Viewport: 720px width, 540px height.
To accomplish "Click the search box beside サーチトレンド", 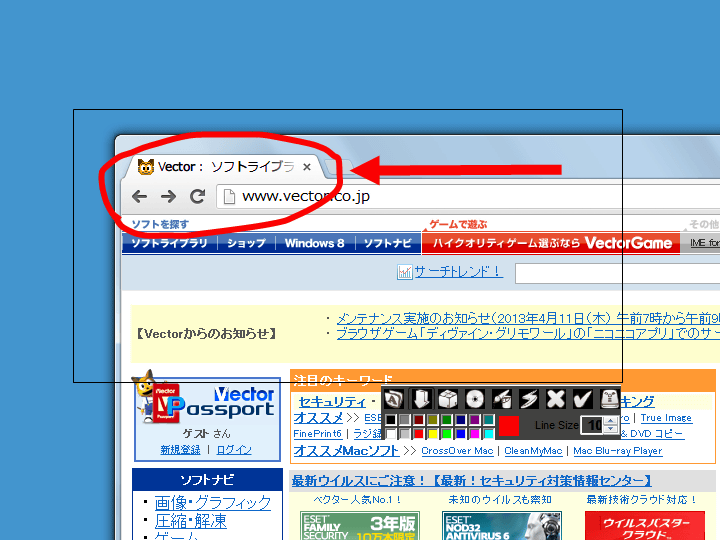I will click(x=618, y=273).
